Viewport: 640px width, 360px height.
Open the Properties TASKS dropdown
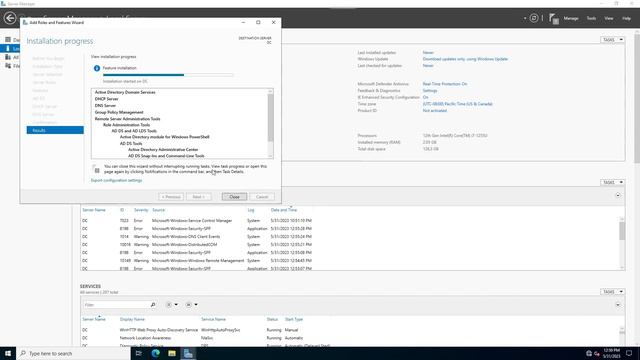tap(612, 40)
